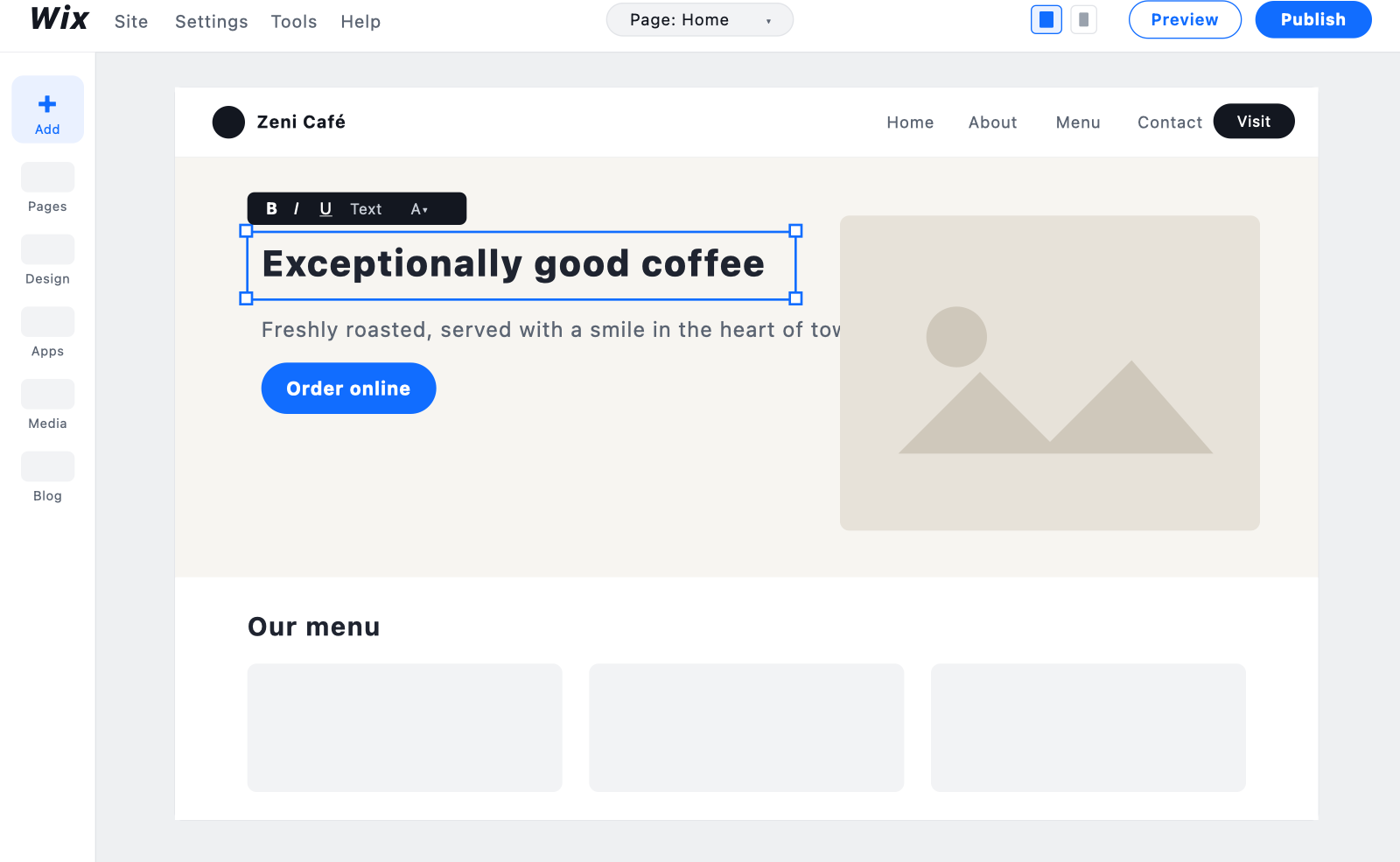Click the About nav link
The image size is (1400, 862).
tap(992, 123)
